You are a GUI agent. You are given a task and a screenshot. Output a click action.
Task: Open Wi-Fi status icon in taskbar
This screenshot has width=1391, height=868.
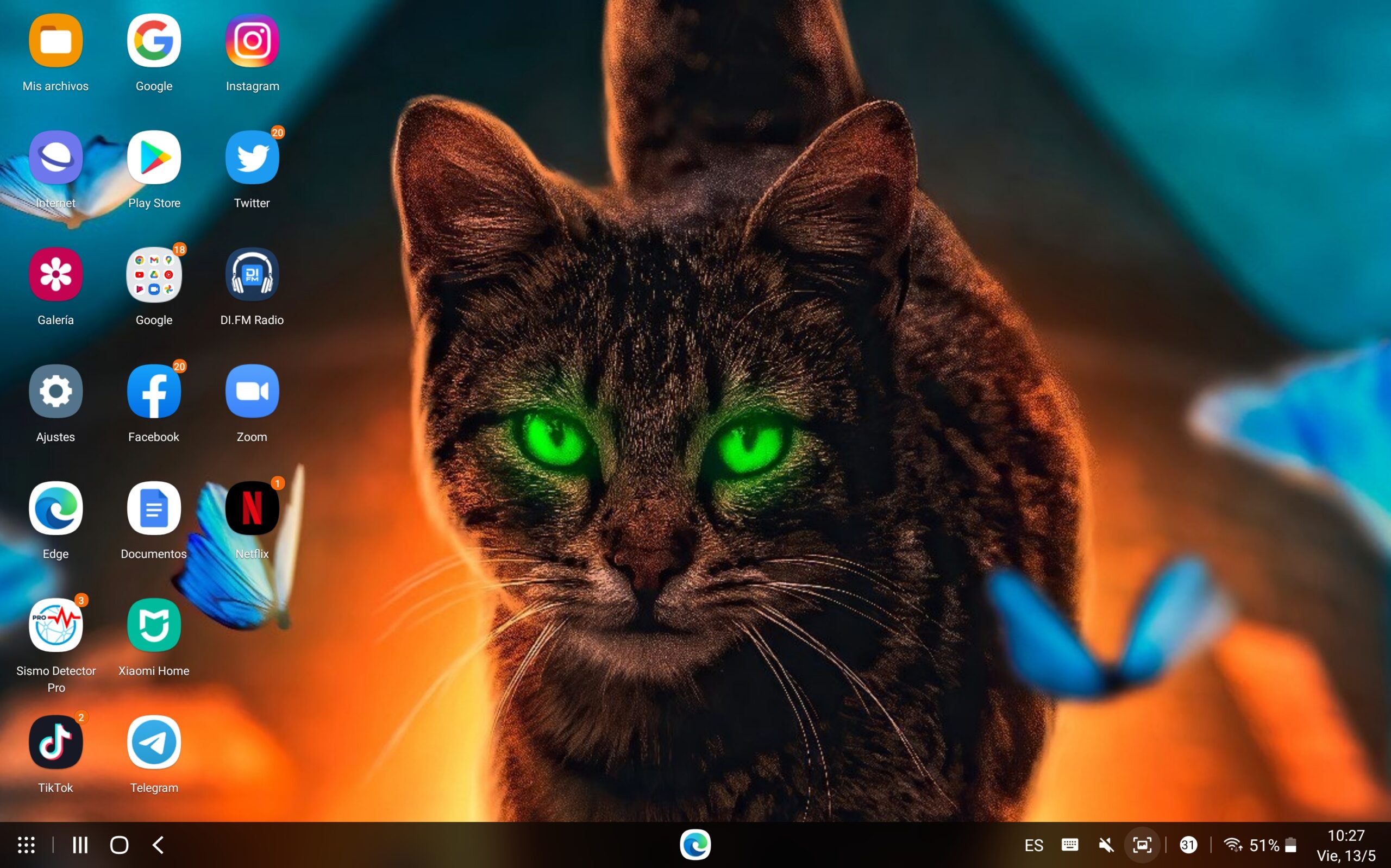point(1232,845)
